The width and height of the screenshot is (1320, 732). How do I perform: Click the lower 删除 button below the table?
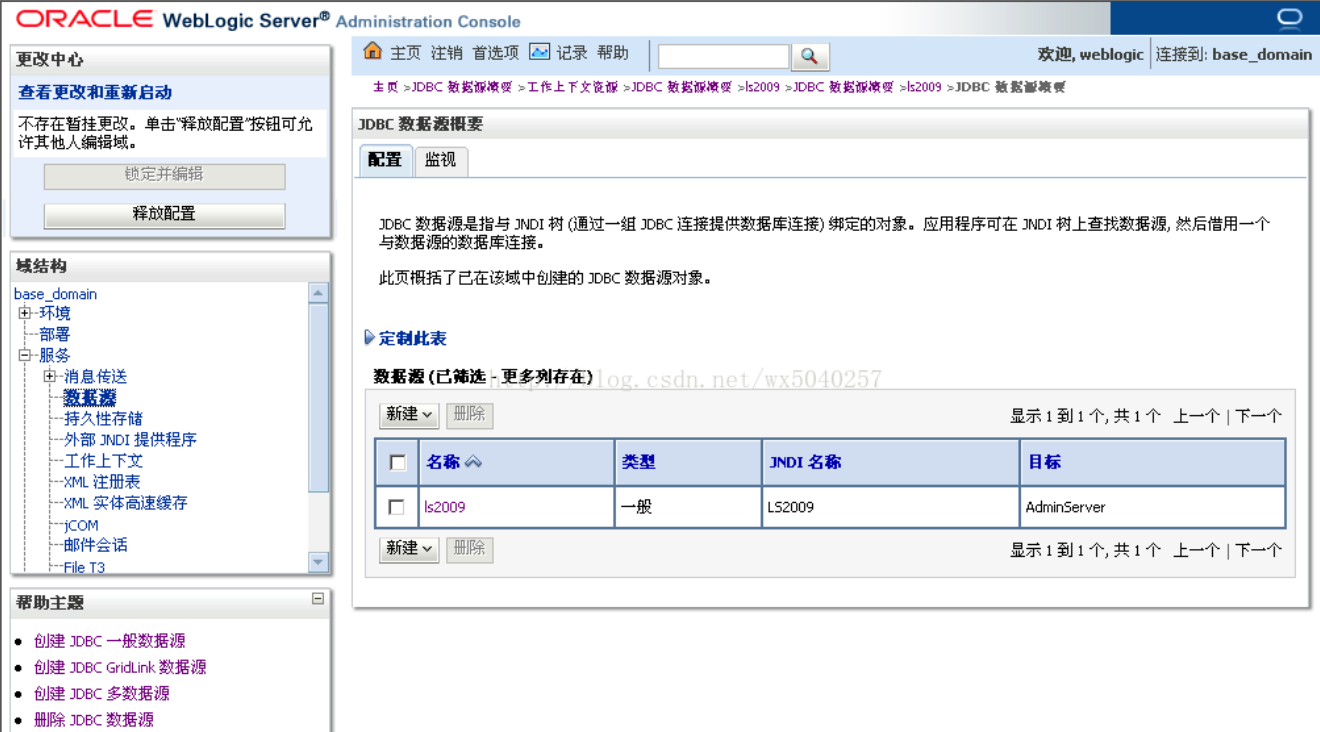point(469,548)
